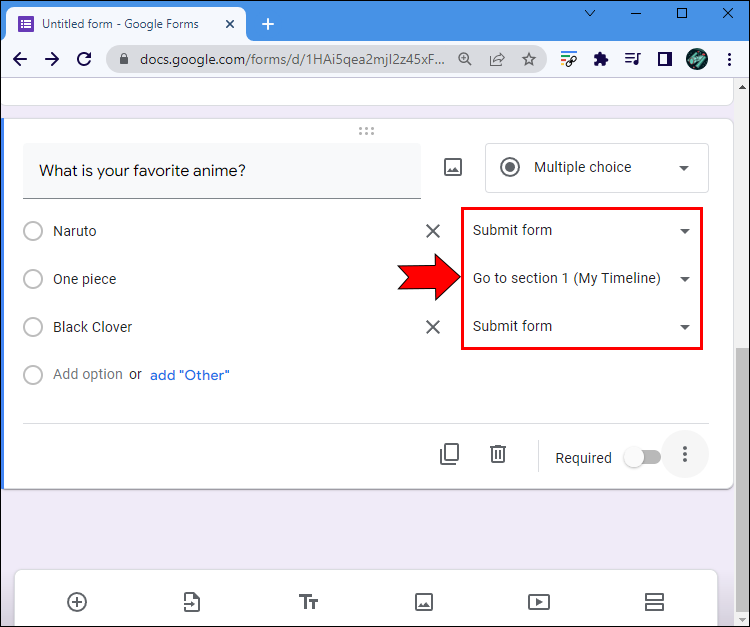
Task: Select the Black Clover radio button
Action: (33, 327)
